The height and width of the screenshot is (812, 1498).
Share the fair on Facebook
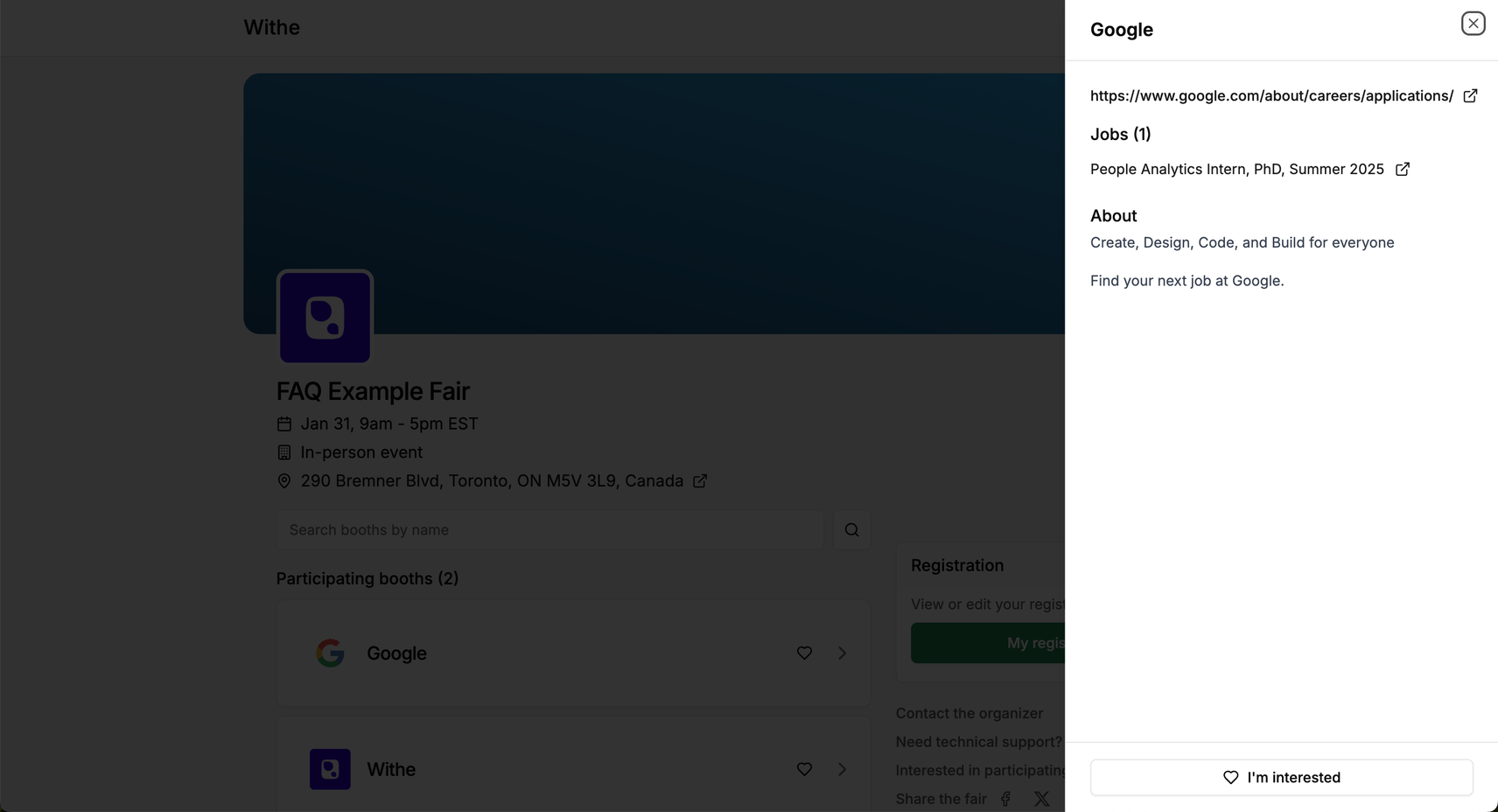point(1006,799)
